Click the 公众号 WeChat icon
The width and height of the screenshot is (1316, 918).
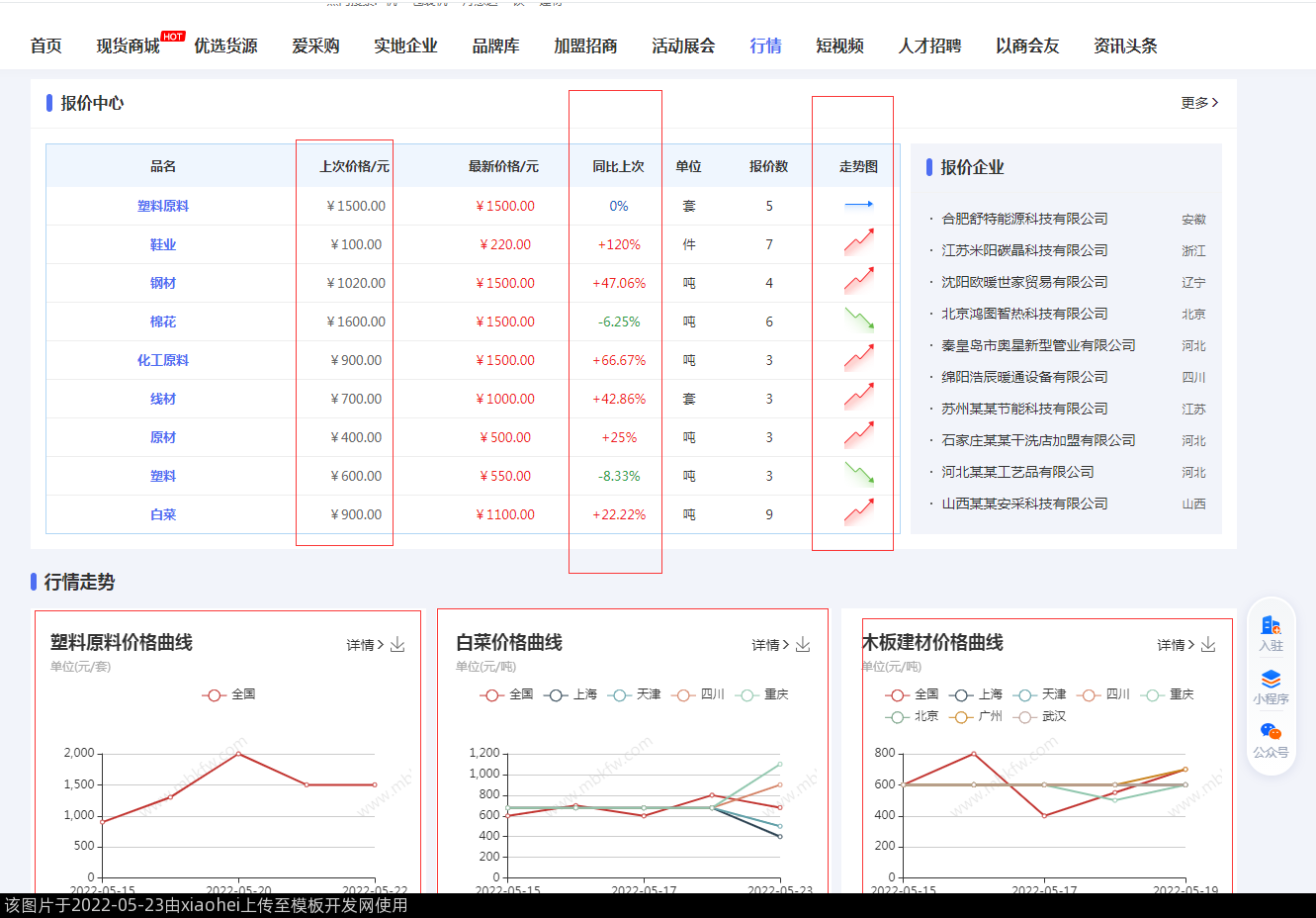(x=1271, y=739)
